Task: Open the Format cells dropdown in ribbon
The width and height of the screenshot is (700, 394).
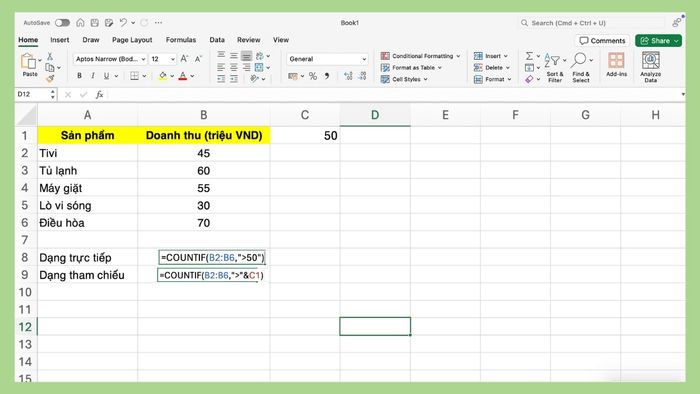Action: tap(492, 79)
